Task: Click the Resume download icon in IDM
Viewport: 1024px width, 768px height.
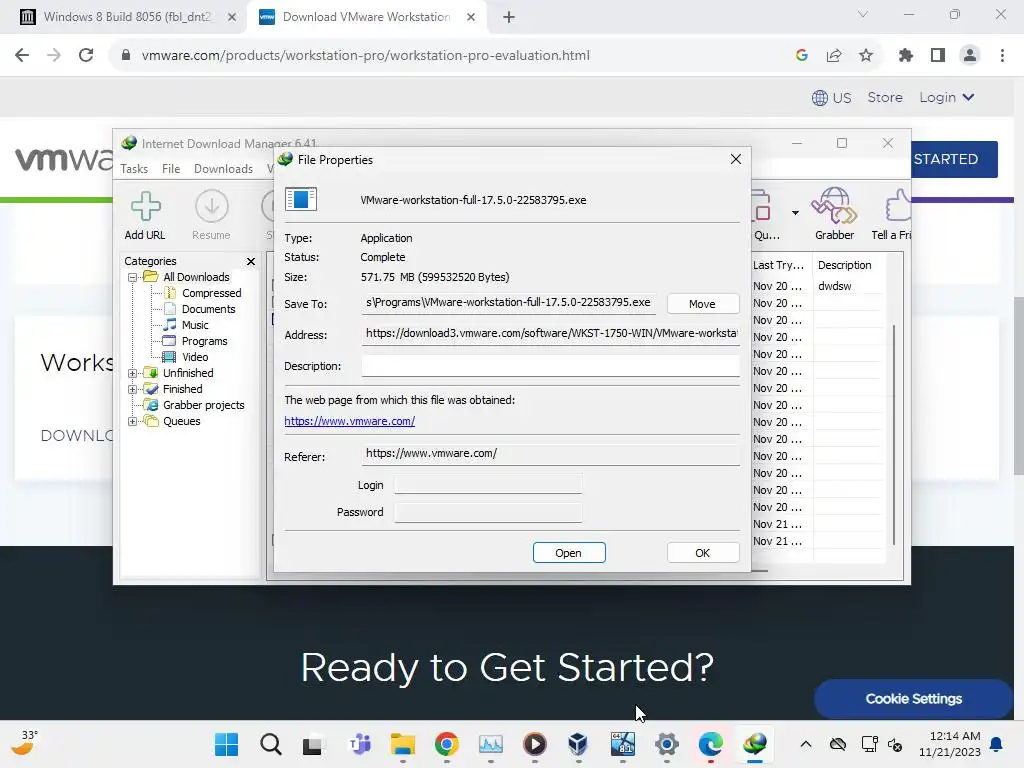Action: [211, 215]
